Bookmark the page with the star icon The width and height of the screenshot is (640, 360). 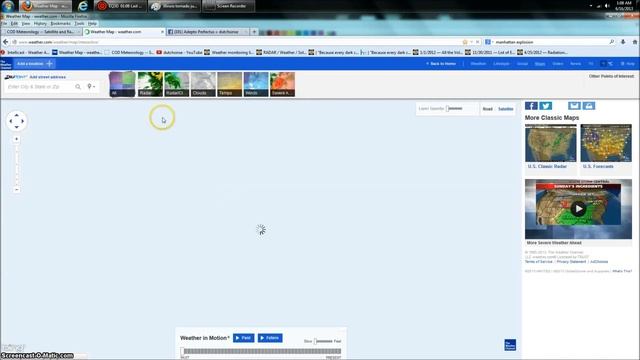pos(464,42)
